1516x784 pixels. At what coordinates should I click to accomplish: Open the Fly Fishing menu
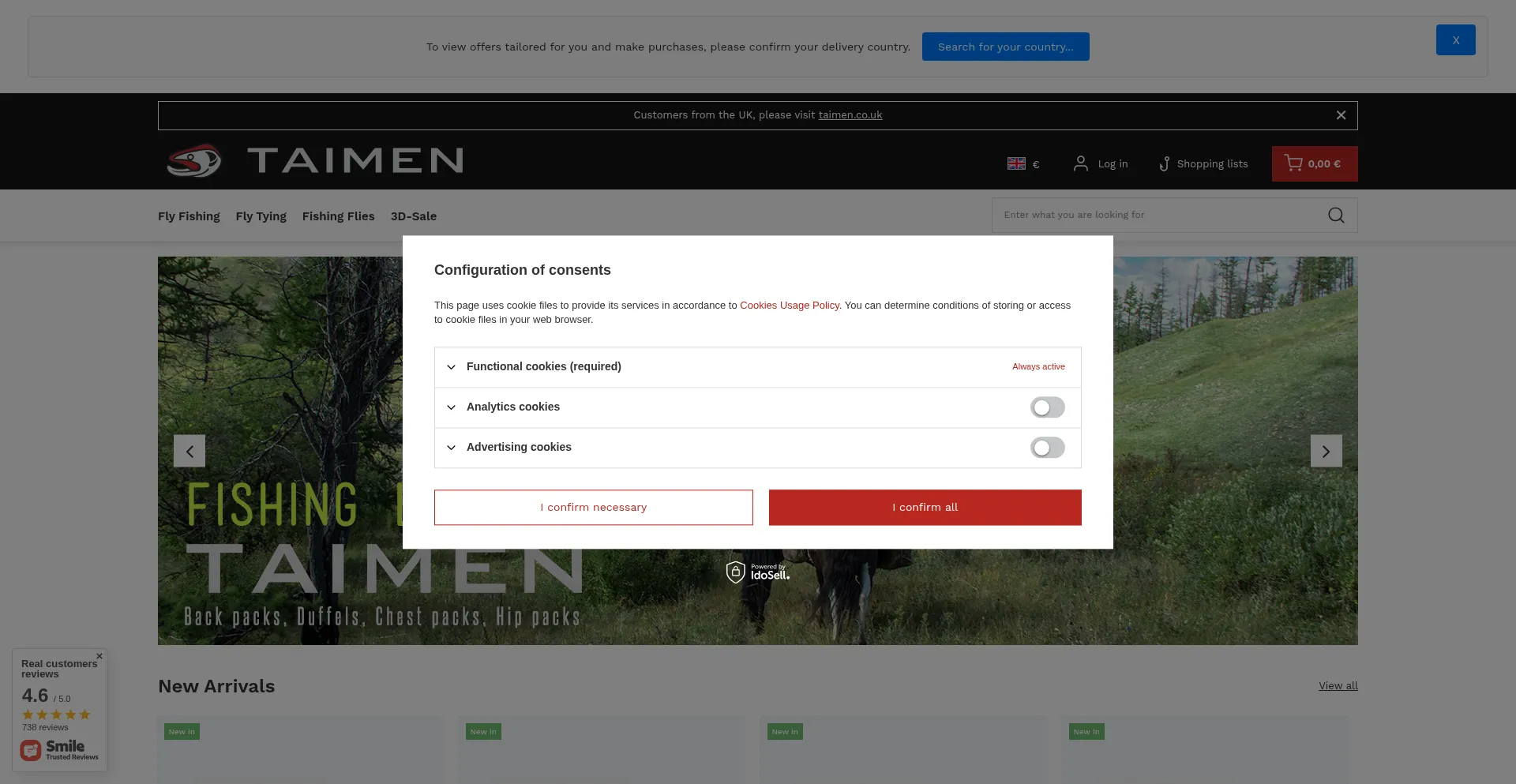point(189,216)
